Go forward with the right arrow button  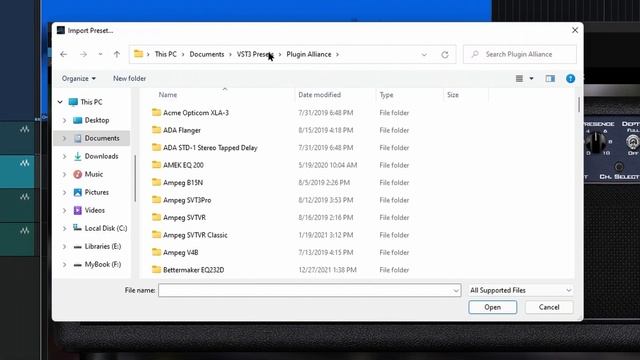[x=83, y=54]
